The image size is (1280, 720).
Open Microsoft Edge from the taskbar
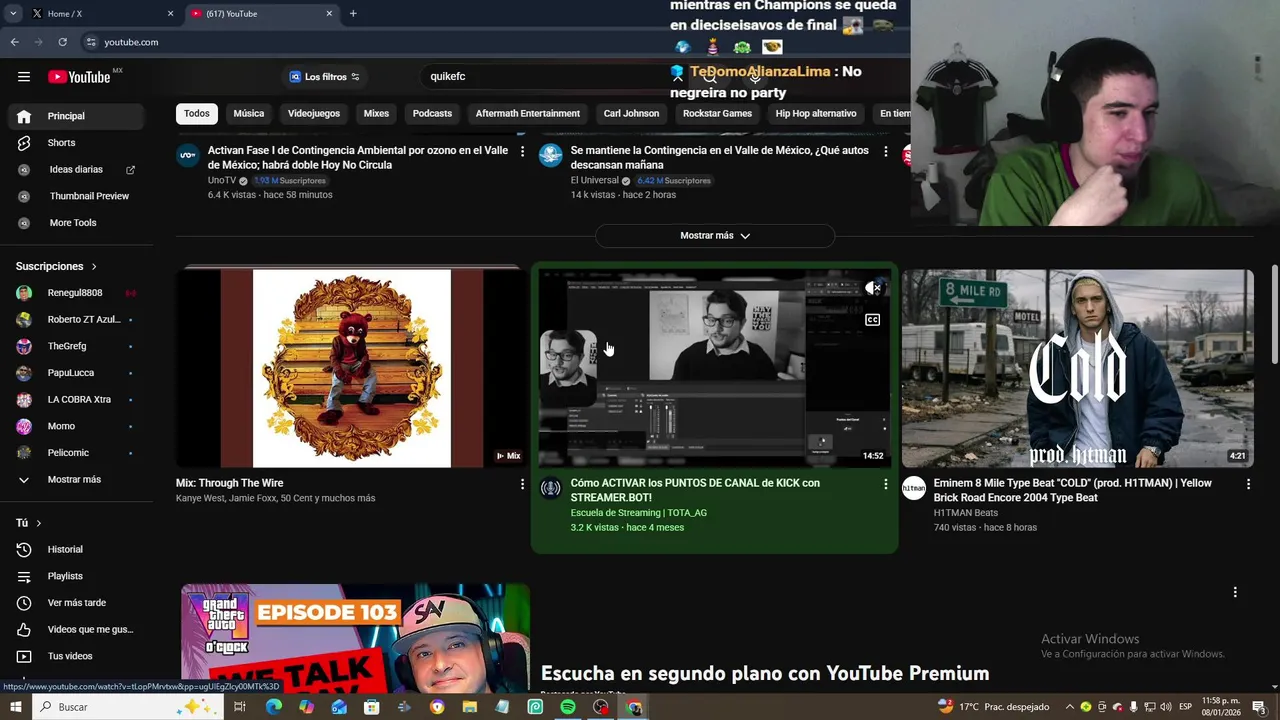pos(273,707)
